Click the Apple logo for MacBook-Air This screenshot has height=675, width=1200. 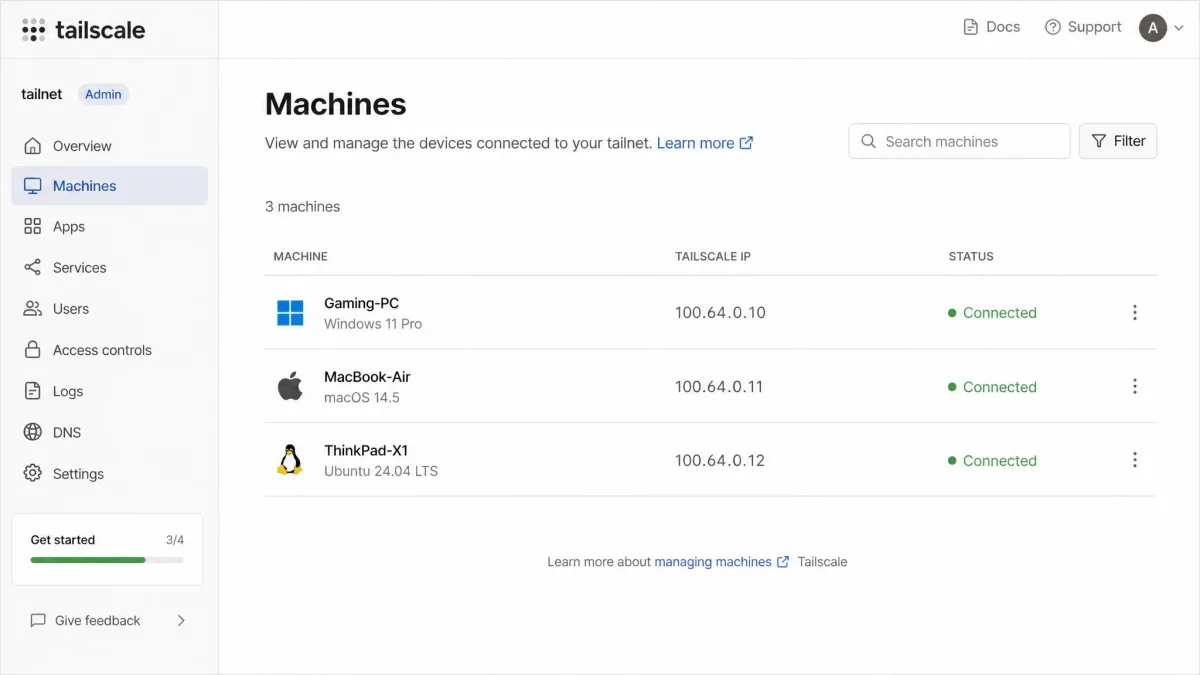pyautogui.click(x=290, y=386)
